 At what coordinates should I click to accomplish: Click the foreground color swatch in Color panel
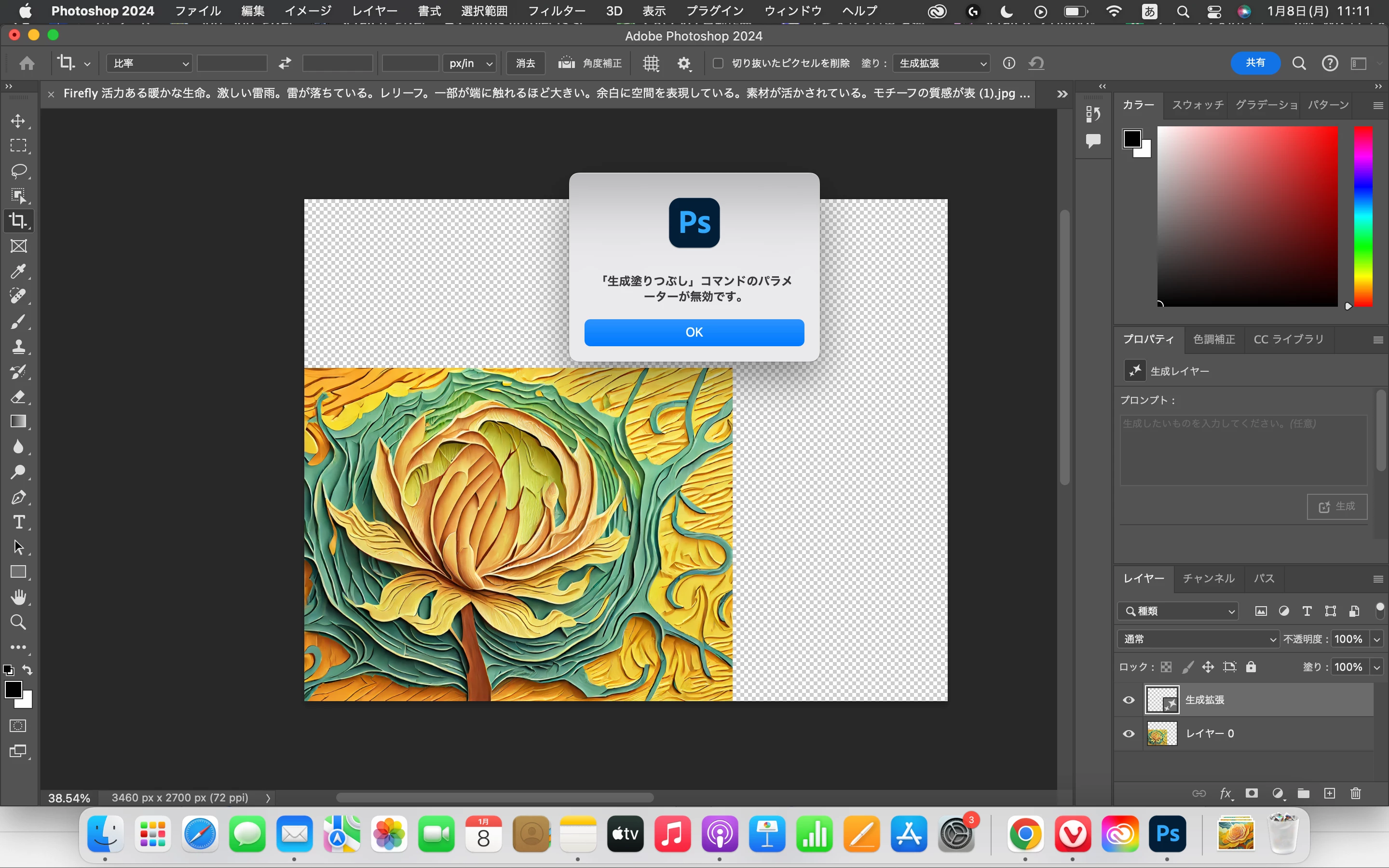1132,138
